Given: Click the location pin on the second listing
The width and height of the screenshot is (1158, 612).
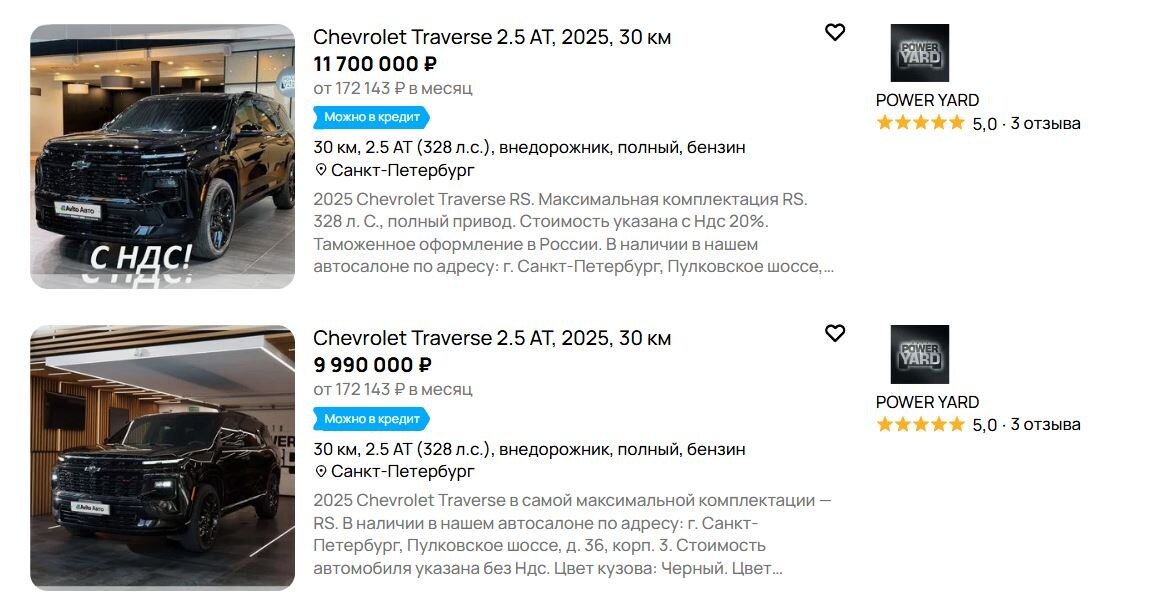Looking at the screenshot, I should pos(320,470).
